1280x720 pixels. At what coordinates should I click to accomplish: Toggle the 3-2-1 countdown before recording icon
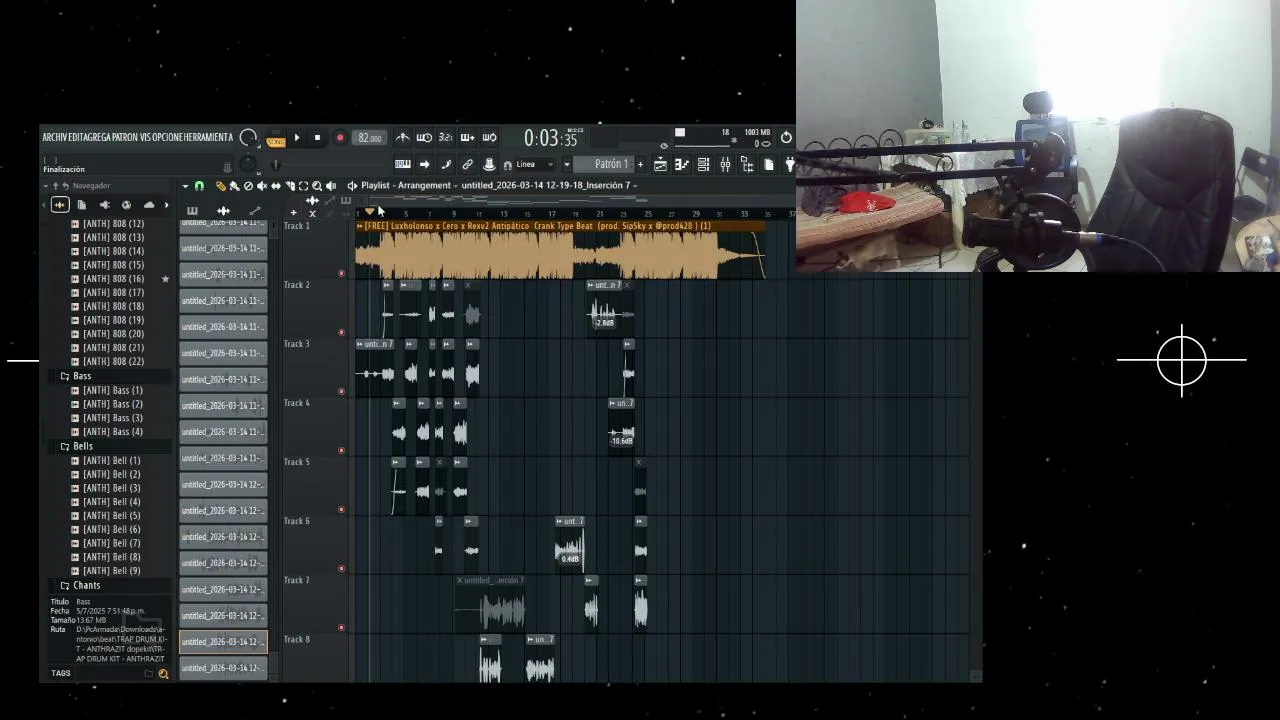446,138
